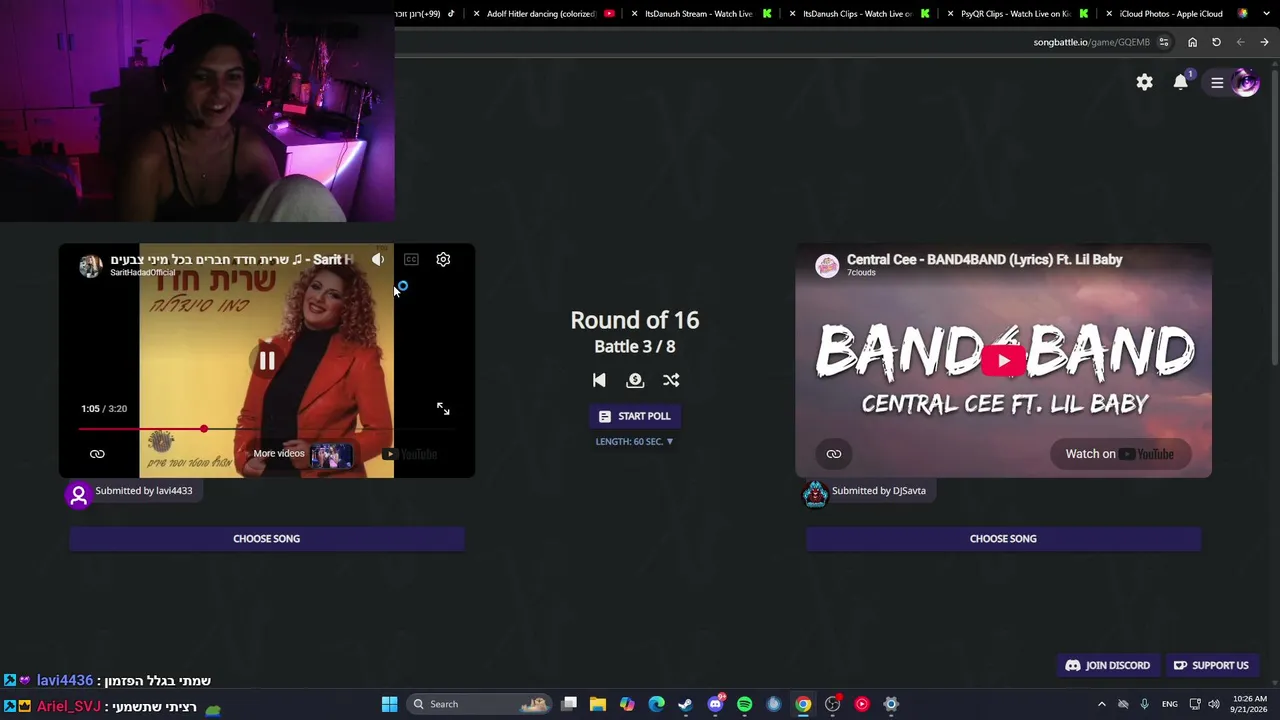Open Google Chrome from taskbar
Viewport: 1280px width, 720px height.
click(803, 704)
